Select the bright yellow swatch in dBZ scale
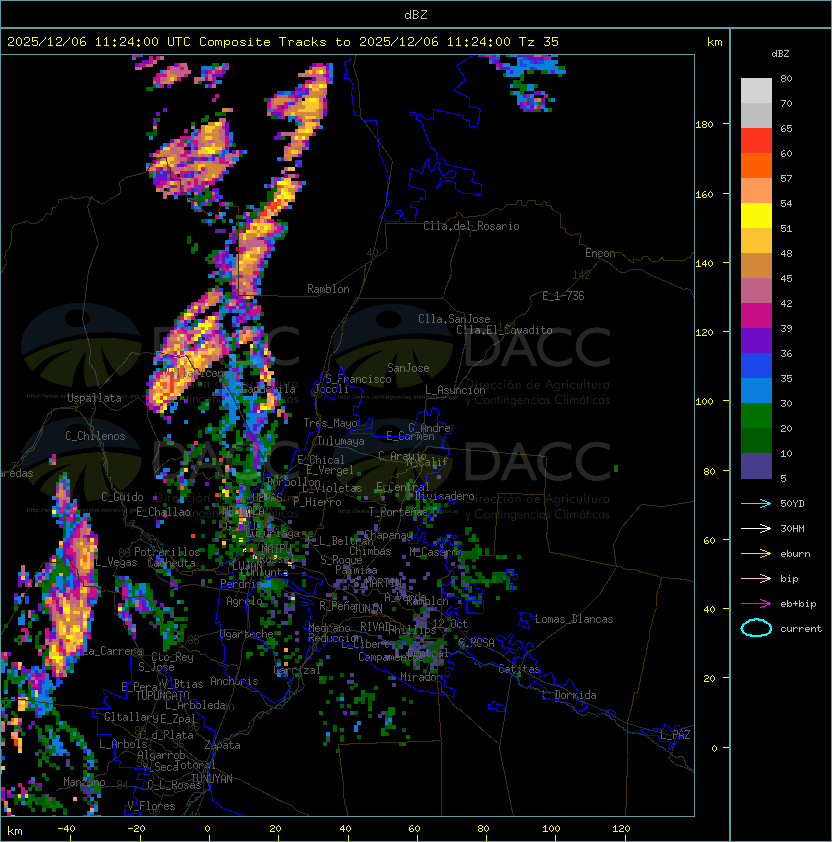This screenshot has height=842, width=832. coord(756,216)
